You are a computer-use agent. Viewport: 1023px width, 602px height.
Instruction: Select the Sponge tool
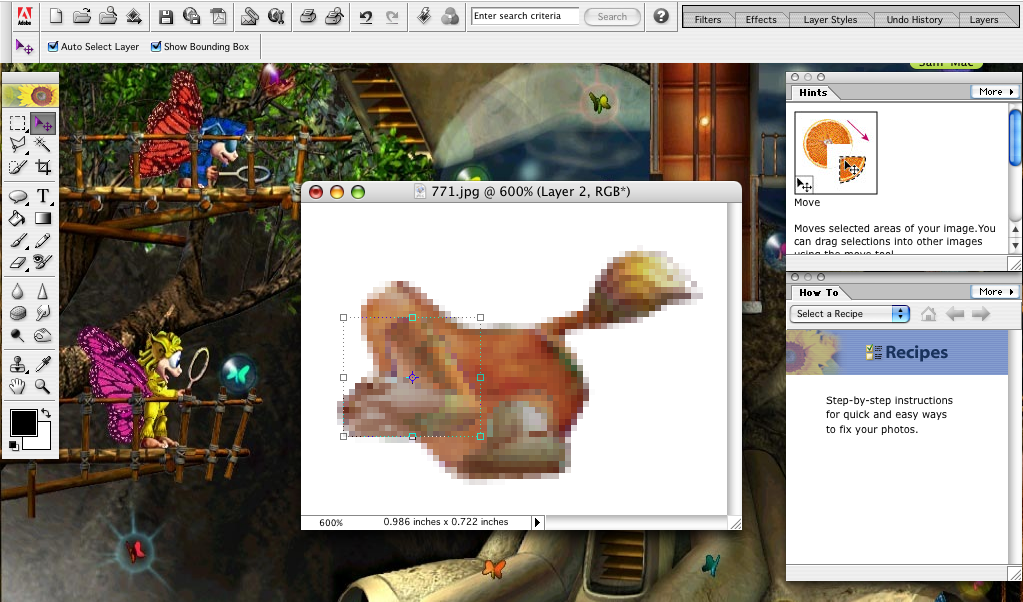[x=18, y=313]
